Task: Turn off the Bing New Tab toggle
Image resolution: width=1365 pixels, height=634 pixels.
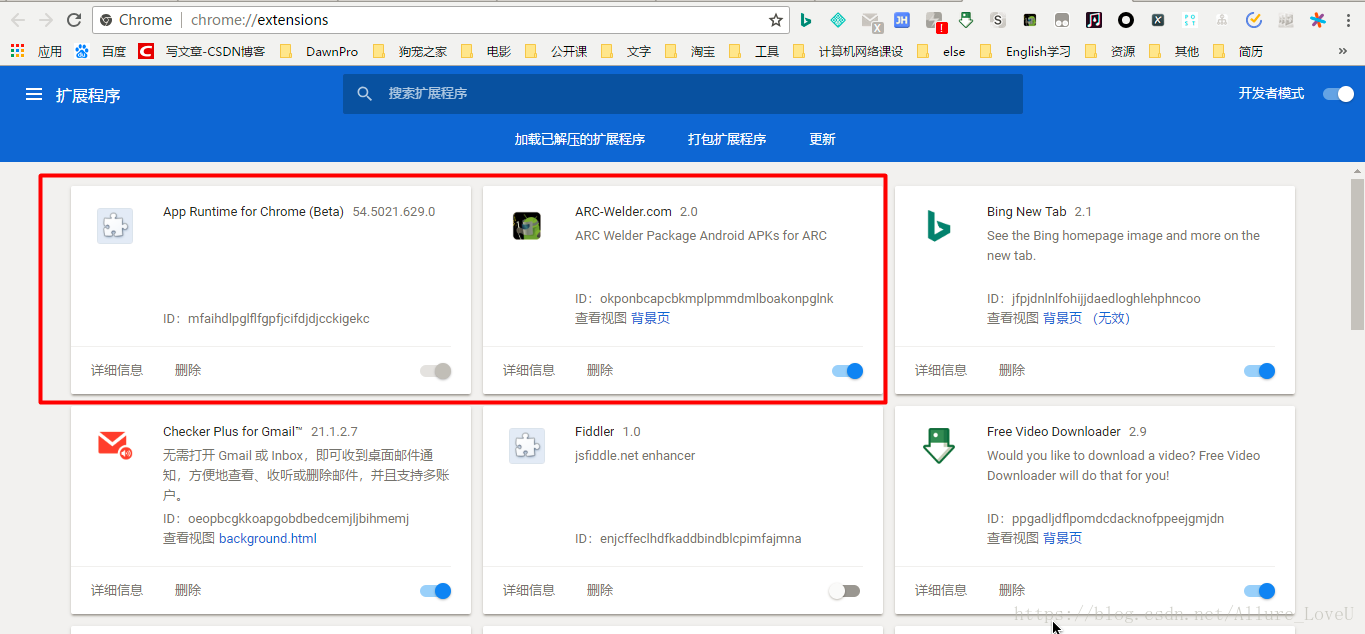Action: click(1259, 371)
